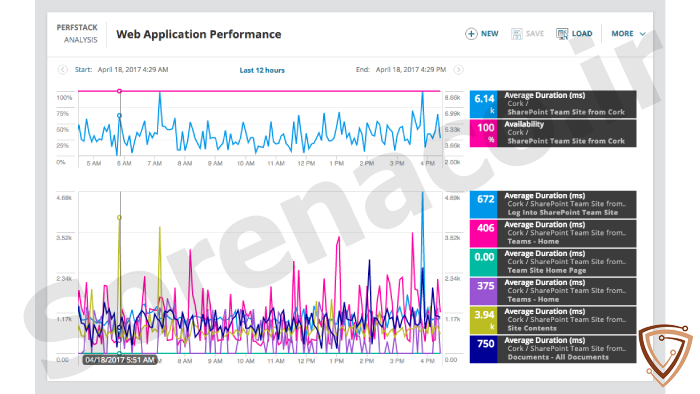The image size is (700, 394).
Task: Go to next time range arrow
Action: 458,70
